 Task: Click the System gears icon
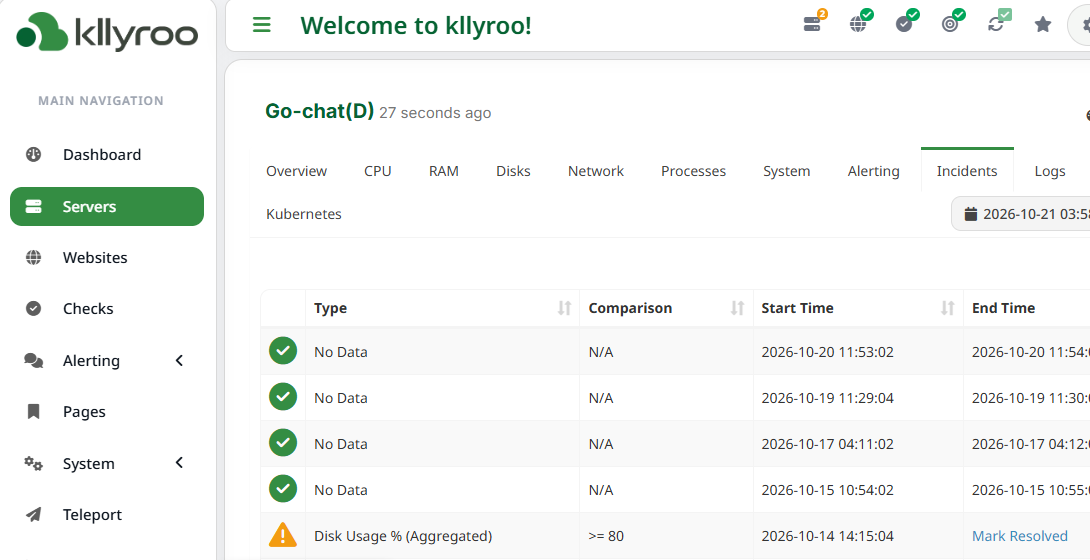tap(33, 463)
